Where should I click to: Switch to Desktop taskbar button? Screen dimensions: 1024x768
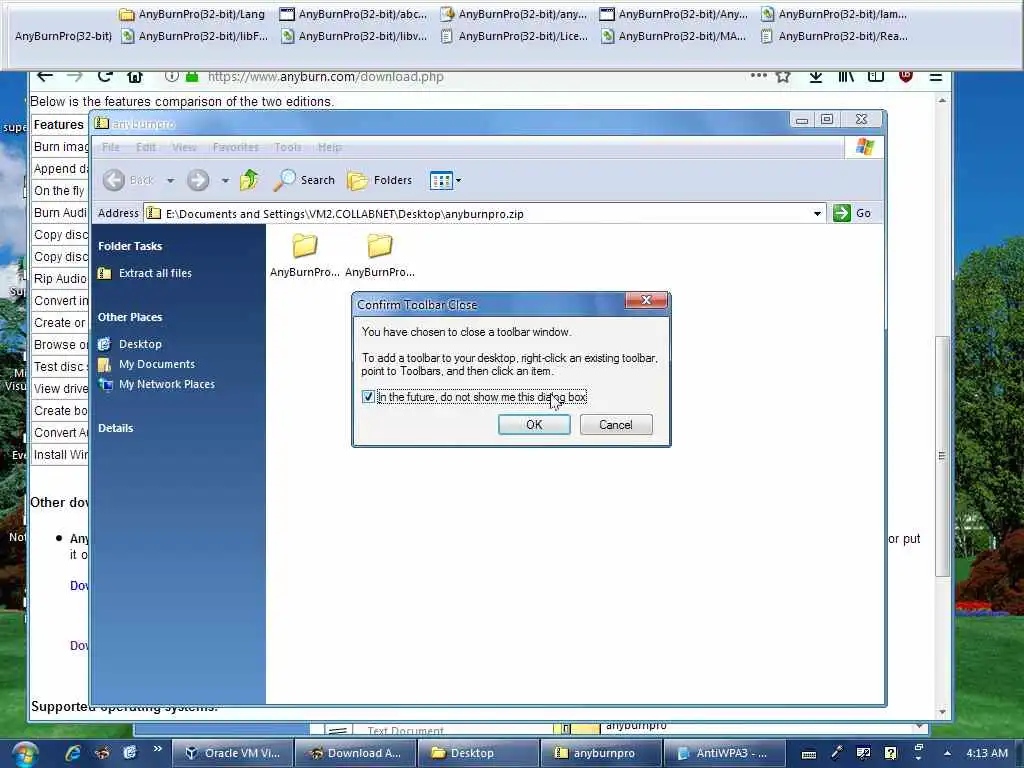478,753
